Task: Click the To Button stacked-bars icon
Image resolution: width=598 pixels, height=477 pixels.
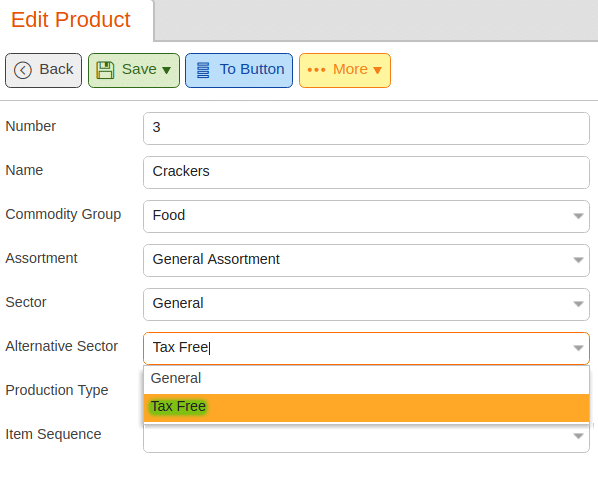Action: pyautogui.click(x=203, y=71)
